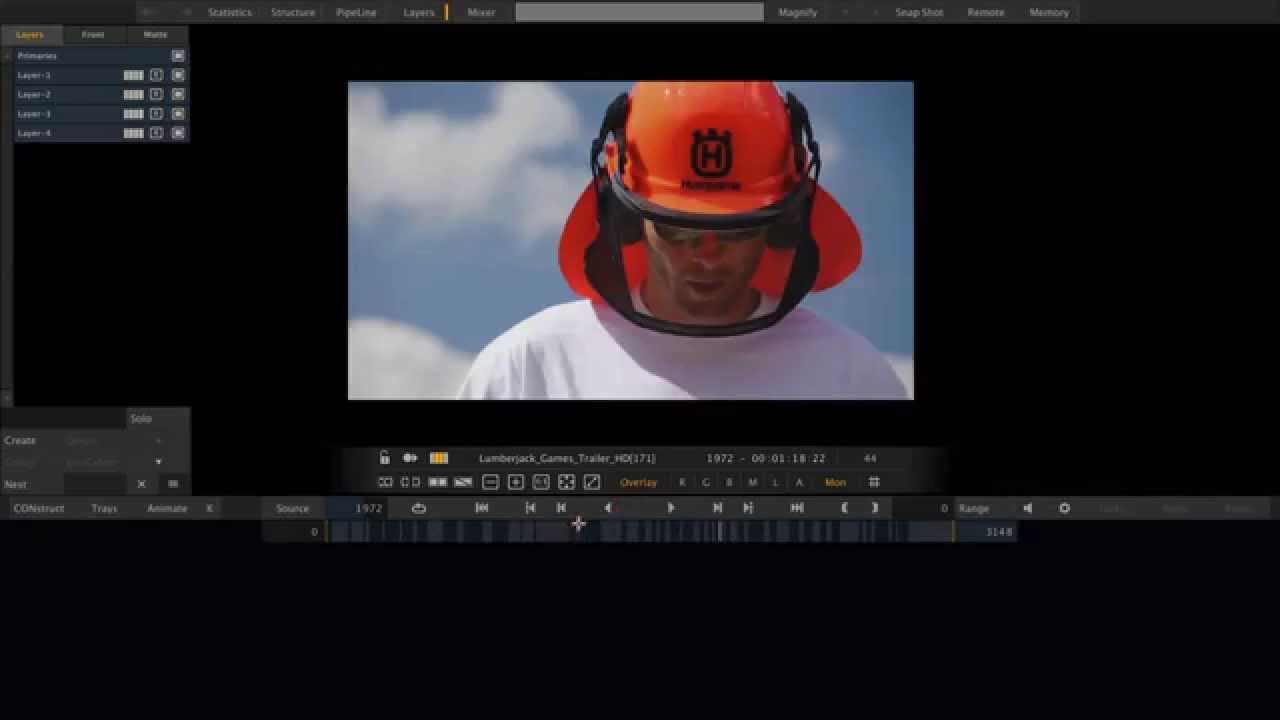Take a Snap Shot
Viewport: 1280px width, 720px height.
coord(919,12)
